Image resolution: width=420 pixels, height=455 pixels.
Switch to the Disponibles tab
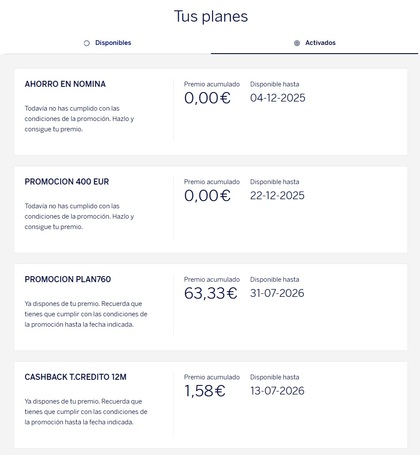[107, 43]
